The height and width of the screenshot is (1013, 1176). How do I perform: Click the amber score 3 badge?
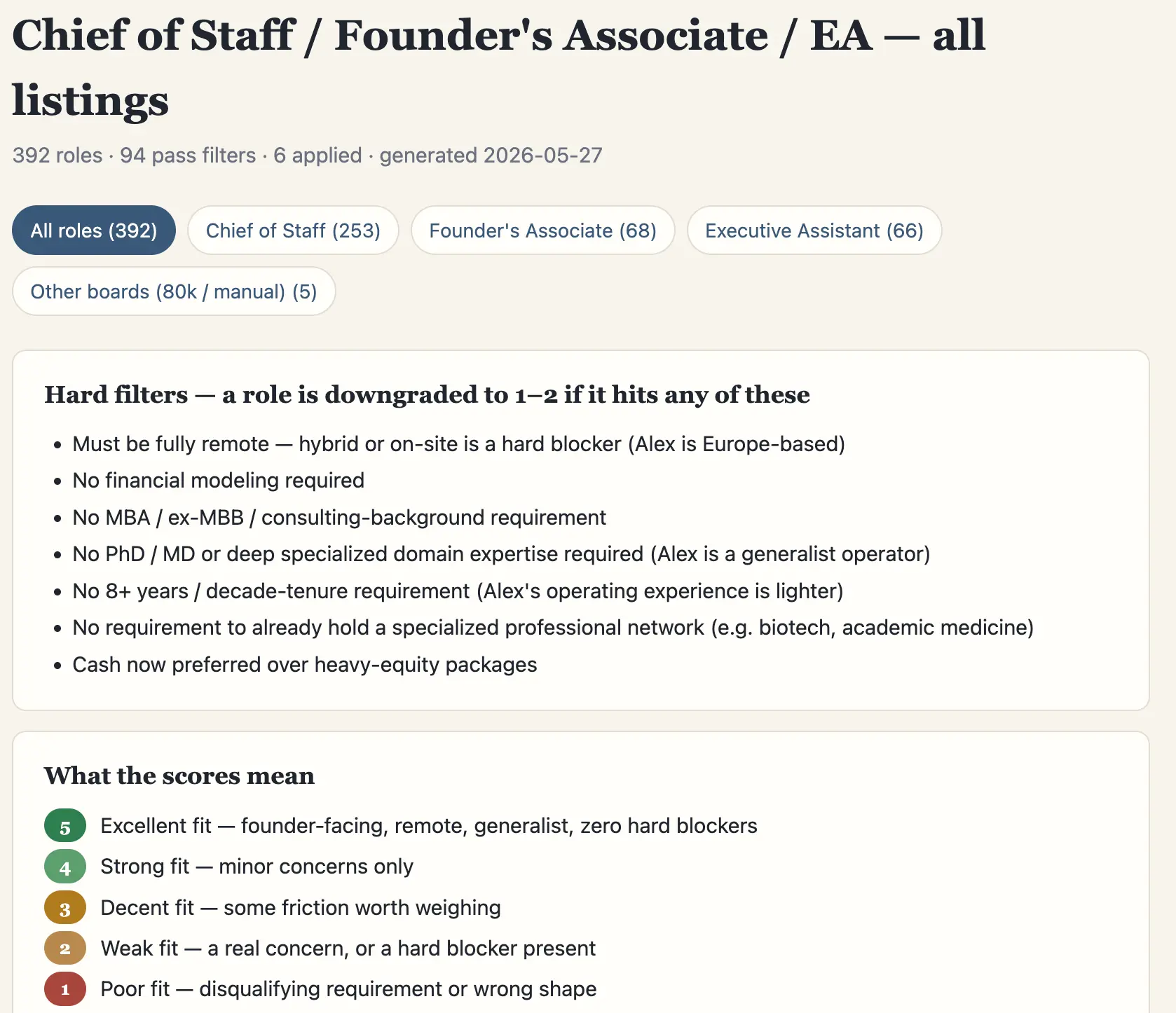coord(65,908)
